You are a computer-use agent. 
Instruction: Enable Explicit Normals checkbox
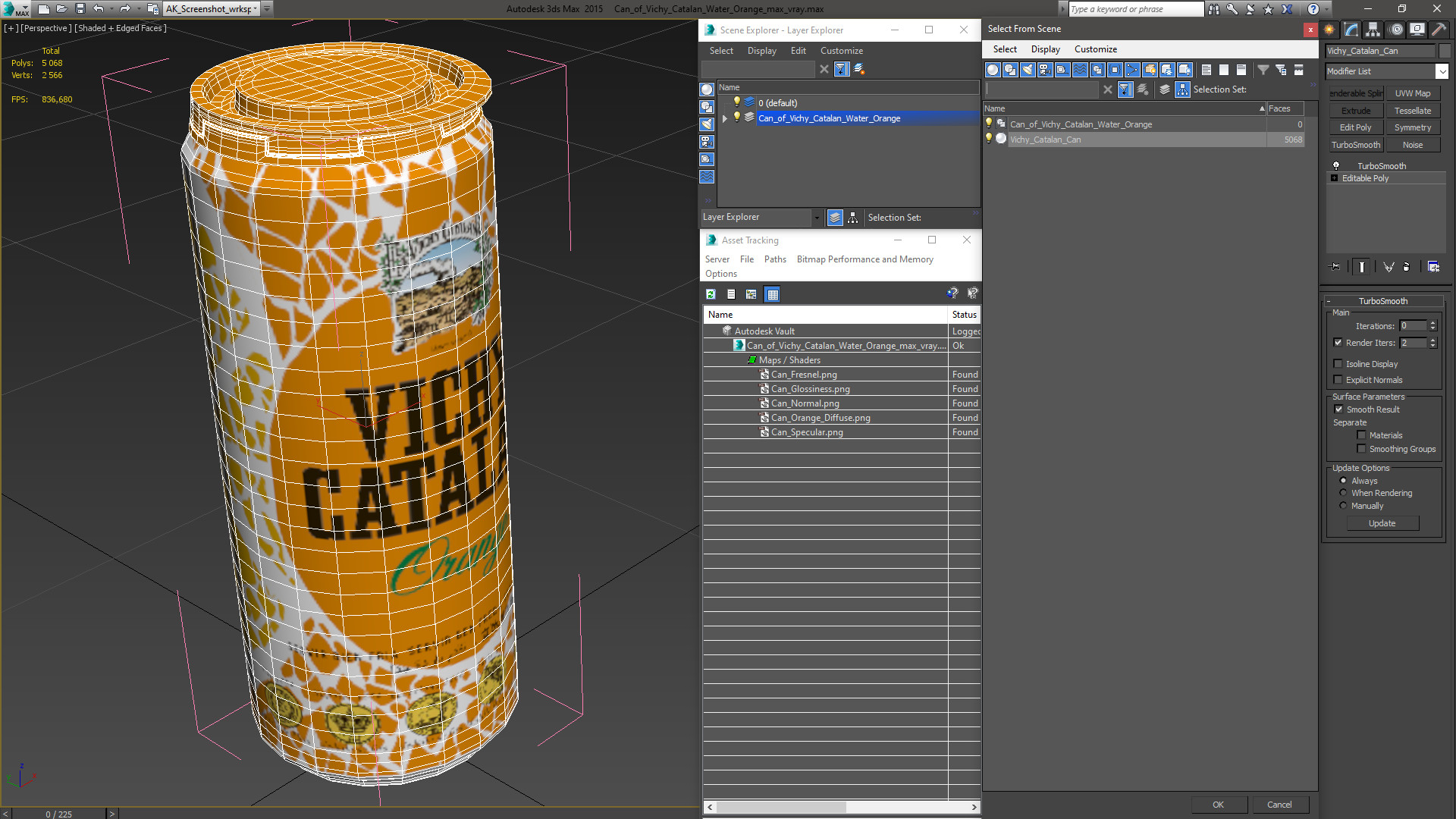click(1338, 380)
